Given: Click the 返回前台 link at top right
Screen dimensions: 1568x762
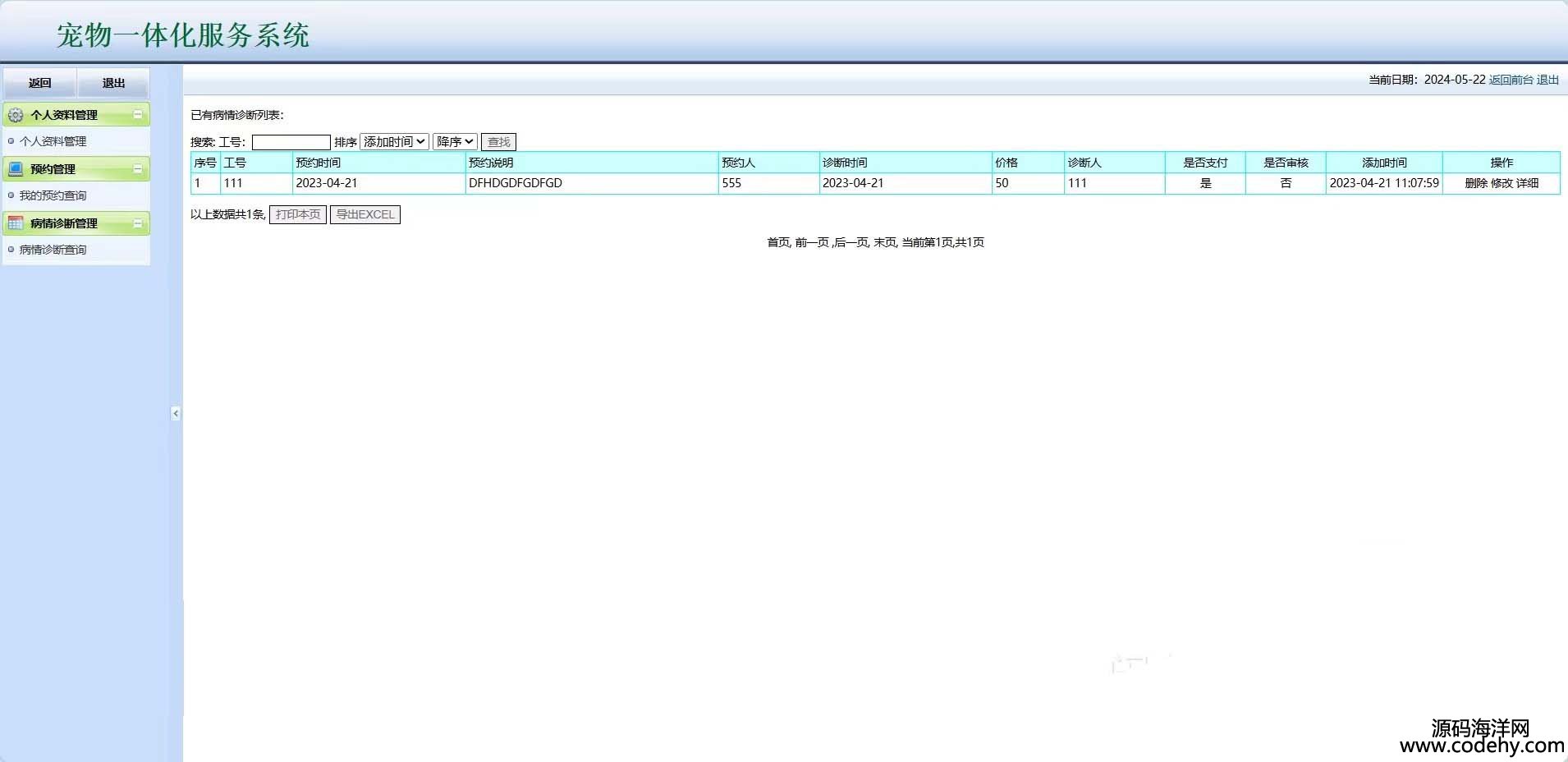Looking at the screenshot, I should [x=1511, y=80].
